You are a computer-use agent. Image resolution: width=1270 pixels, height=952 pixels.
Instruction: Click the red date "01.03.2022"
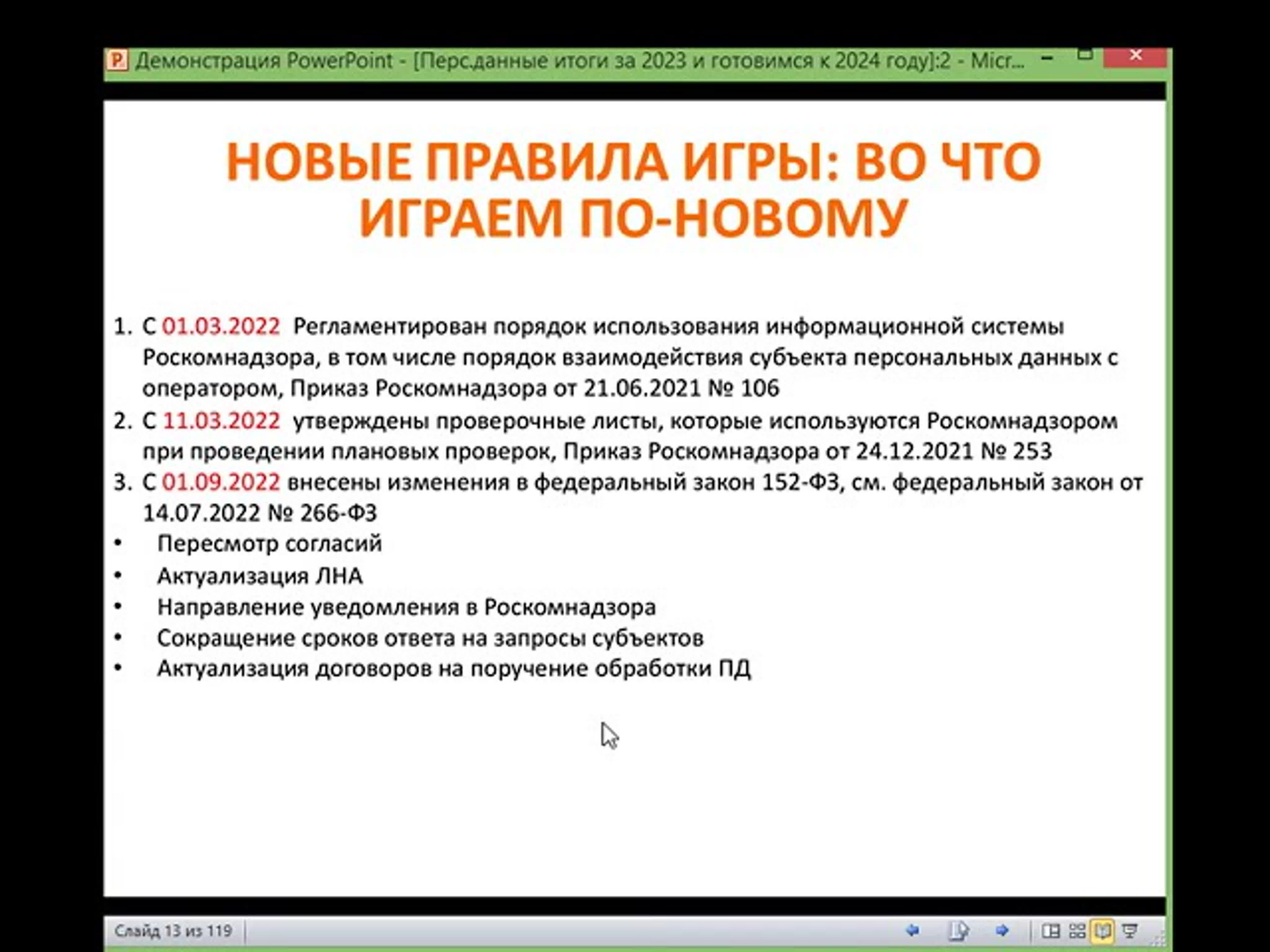(x=221, y=327)
